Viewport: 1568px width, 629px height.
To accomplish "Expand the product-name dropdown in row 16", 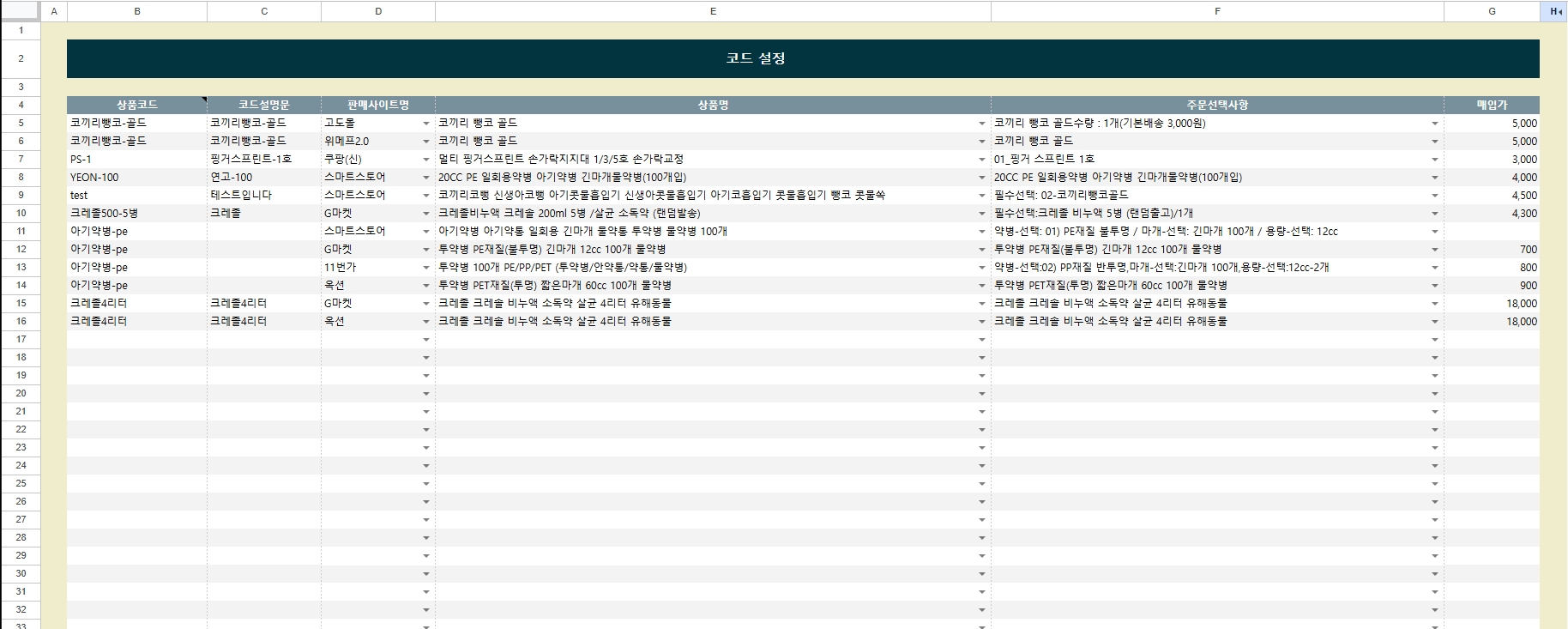I will tap(982, 322).
